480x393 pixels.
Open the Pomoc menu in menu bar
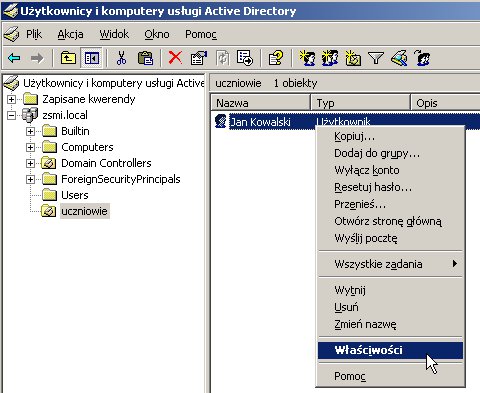pos(201,34)
